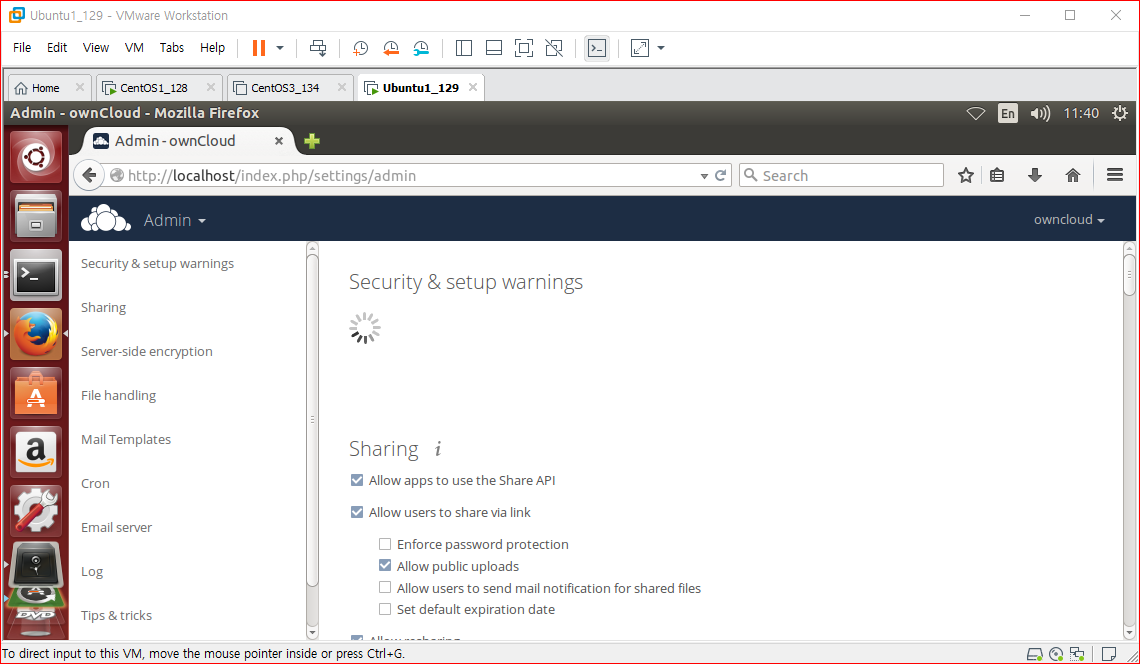Go to Cron settings
The height and width of the screenshot is (664, 1140).
tap(95, 483)
